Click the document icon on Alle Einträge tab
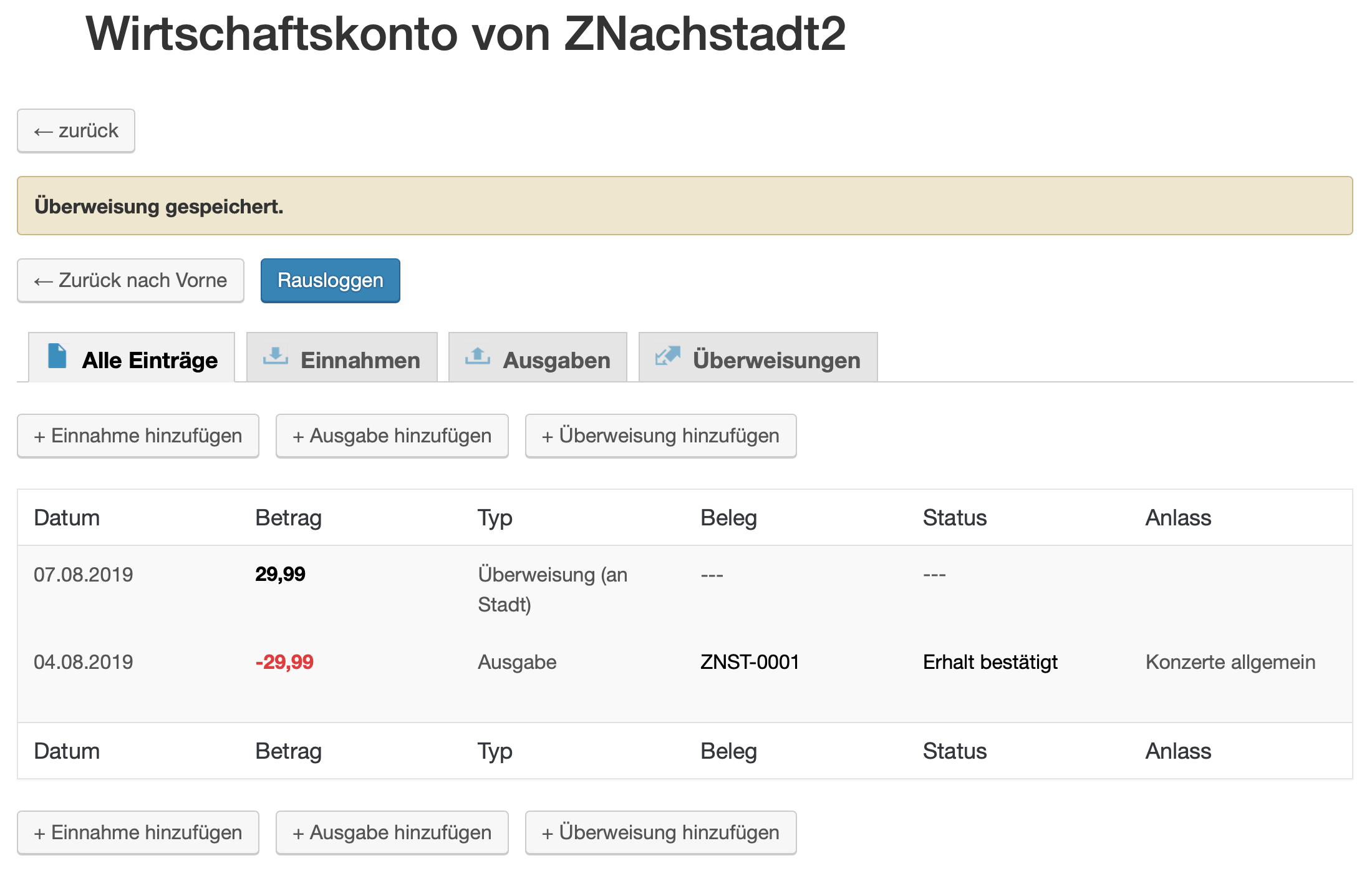The height and width of the screenshot is (896, 1372). [57, 356]
